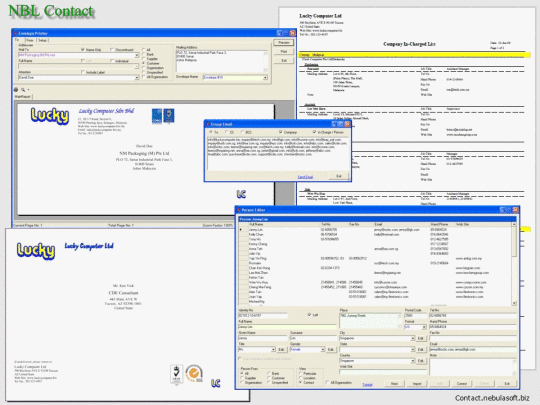This screenshot has width=540, height=405.
Task: Open the State dropdown in Person Editor
Action: coord(413,350)
